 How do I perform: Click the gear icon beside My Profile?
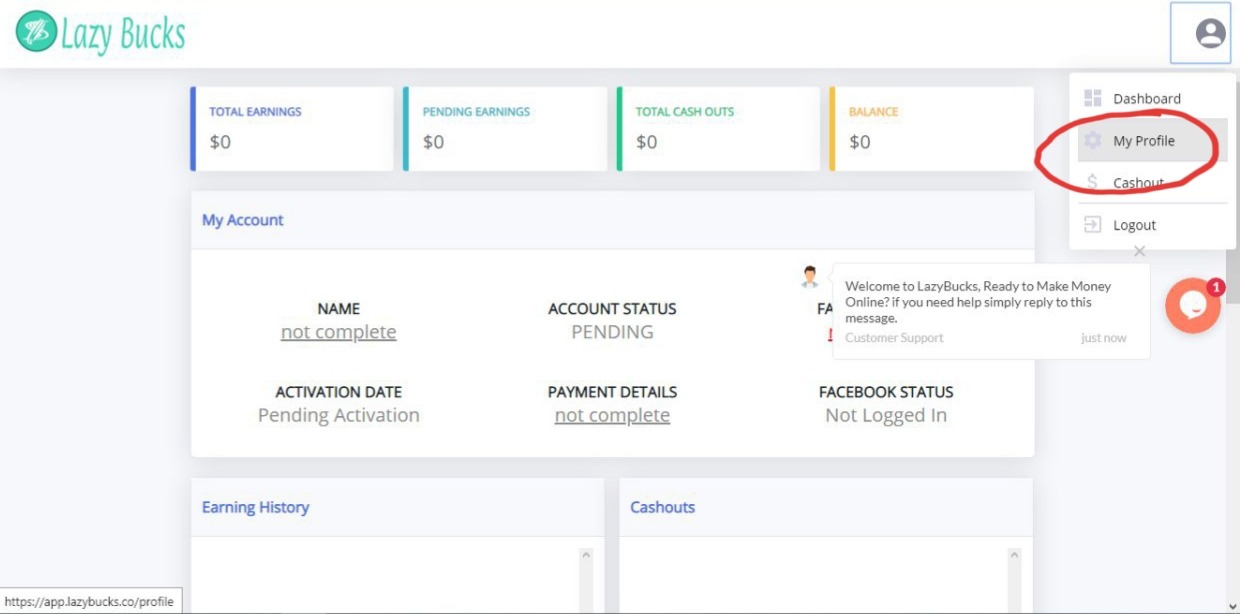(1093, 141)
